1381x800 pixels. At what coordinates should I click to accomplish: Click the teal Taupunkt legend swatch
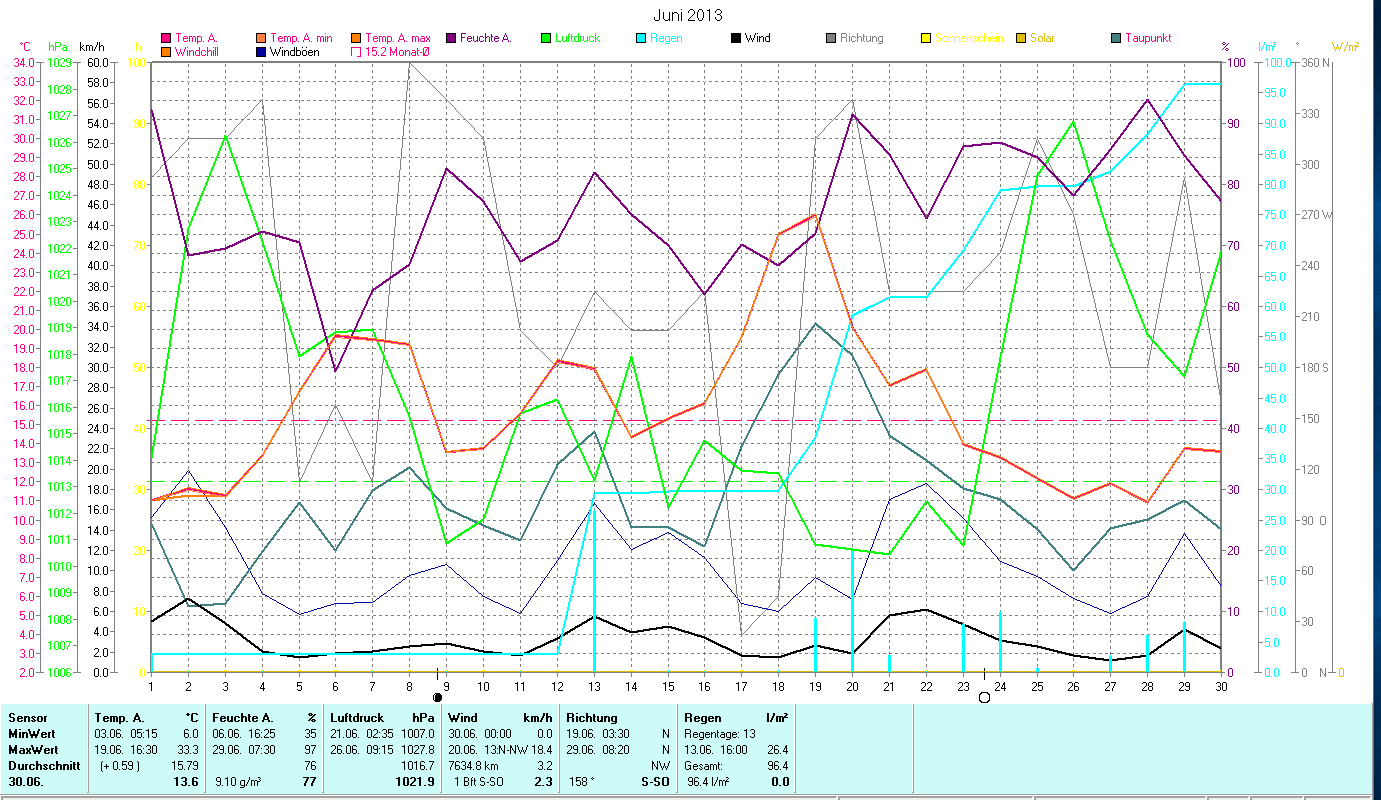(1116, 39)
